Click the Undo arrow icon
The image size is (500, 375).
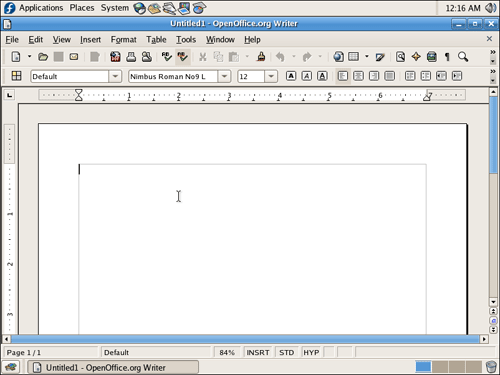tap(280, 57)
